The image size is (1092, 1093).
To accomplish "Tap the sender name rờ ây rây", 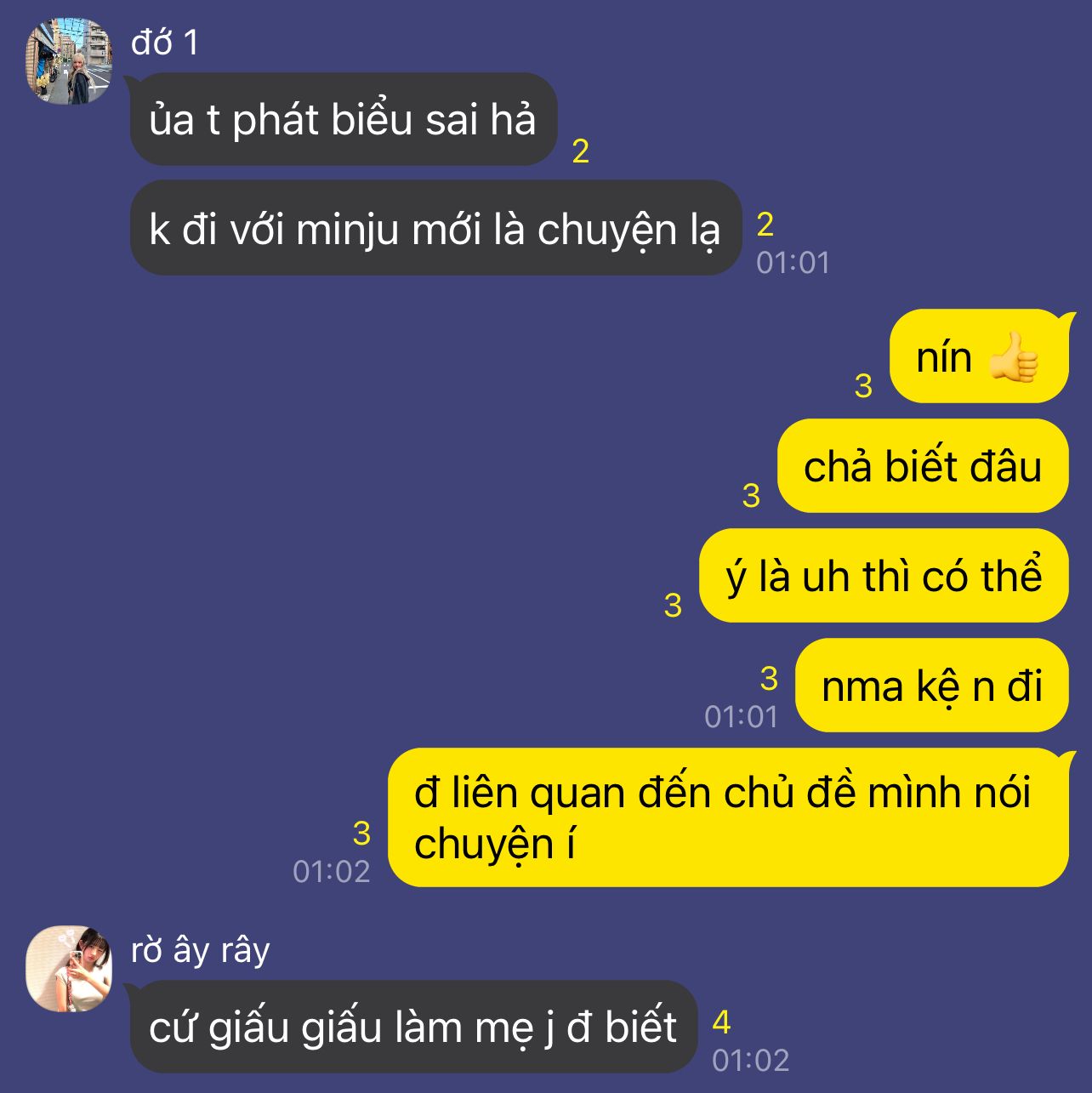I will click(201, 950).
